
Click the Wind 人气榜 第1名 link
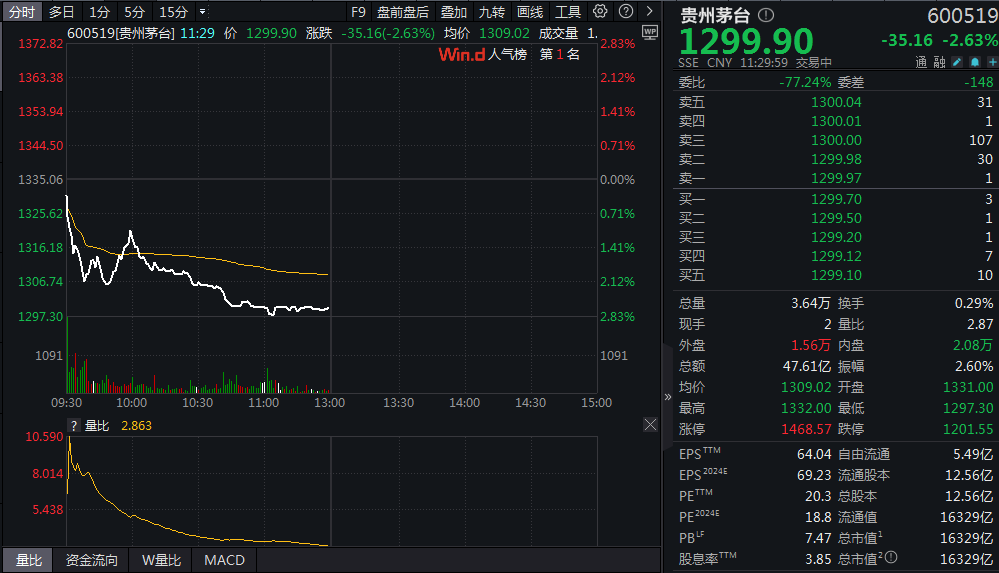[509, 54]
